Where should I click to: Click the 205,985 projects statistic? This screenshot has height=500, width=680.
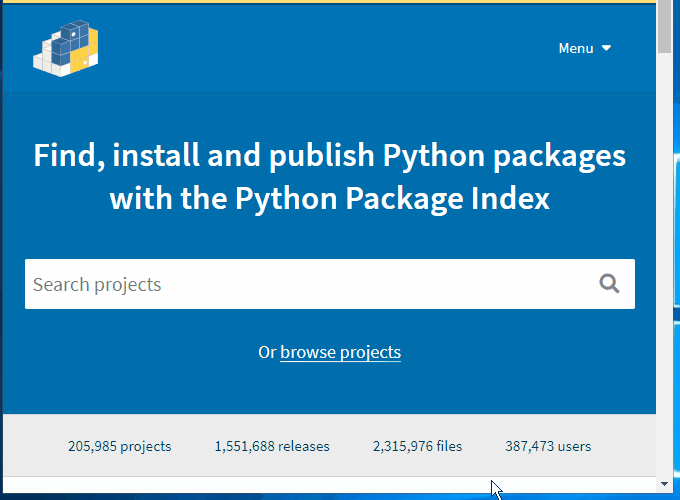(x=120, y=446)
